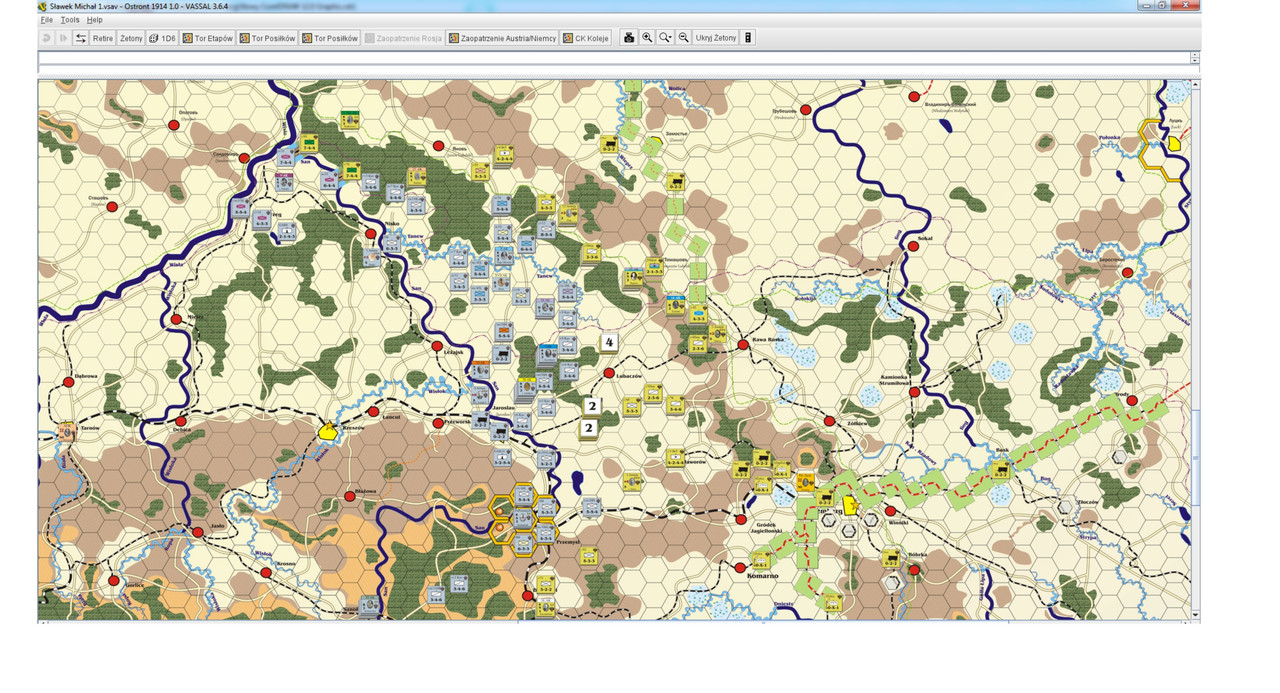Click the red town dot at Rawa Ruska
This screenshot has width=1280, height=693.
coord(744,344)
